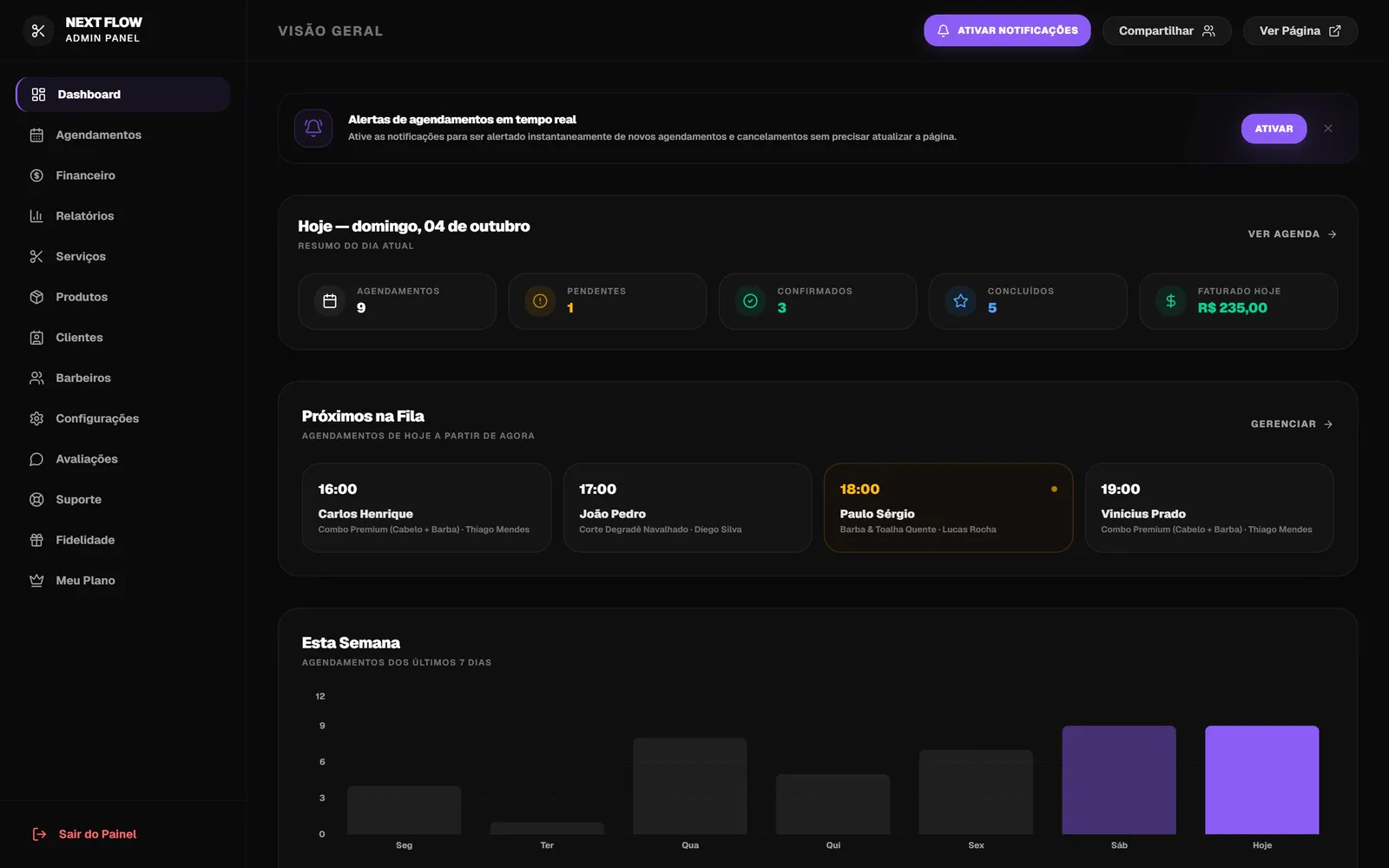
Task: Click the "Esta Semana" heading
Action: coord(351,643)
